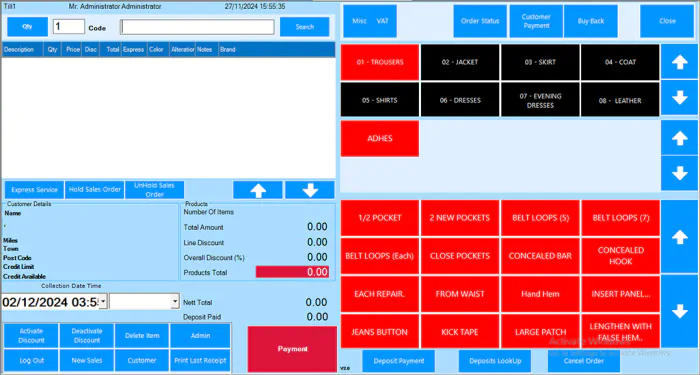Open the collection date dropdown arrow

(x=103, y=302)
